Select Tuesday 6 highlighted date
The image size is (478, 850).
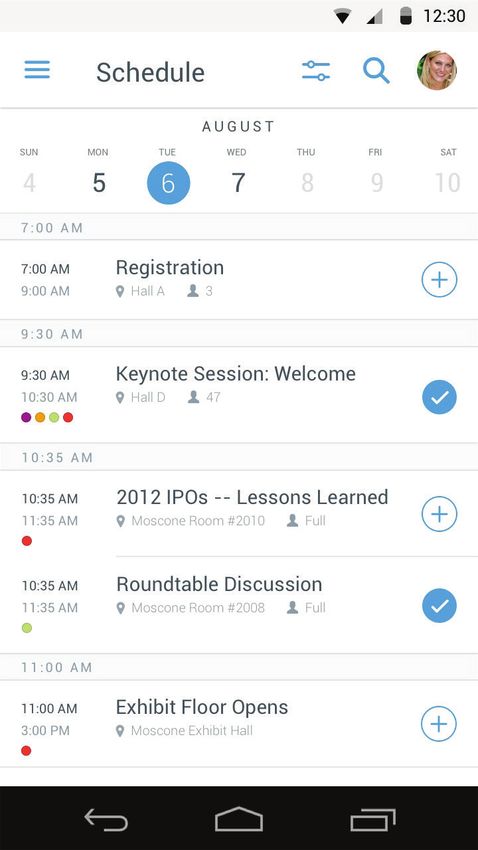coord(169,183)
